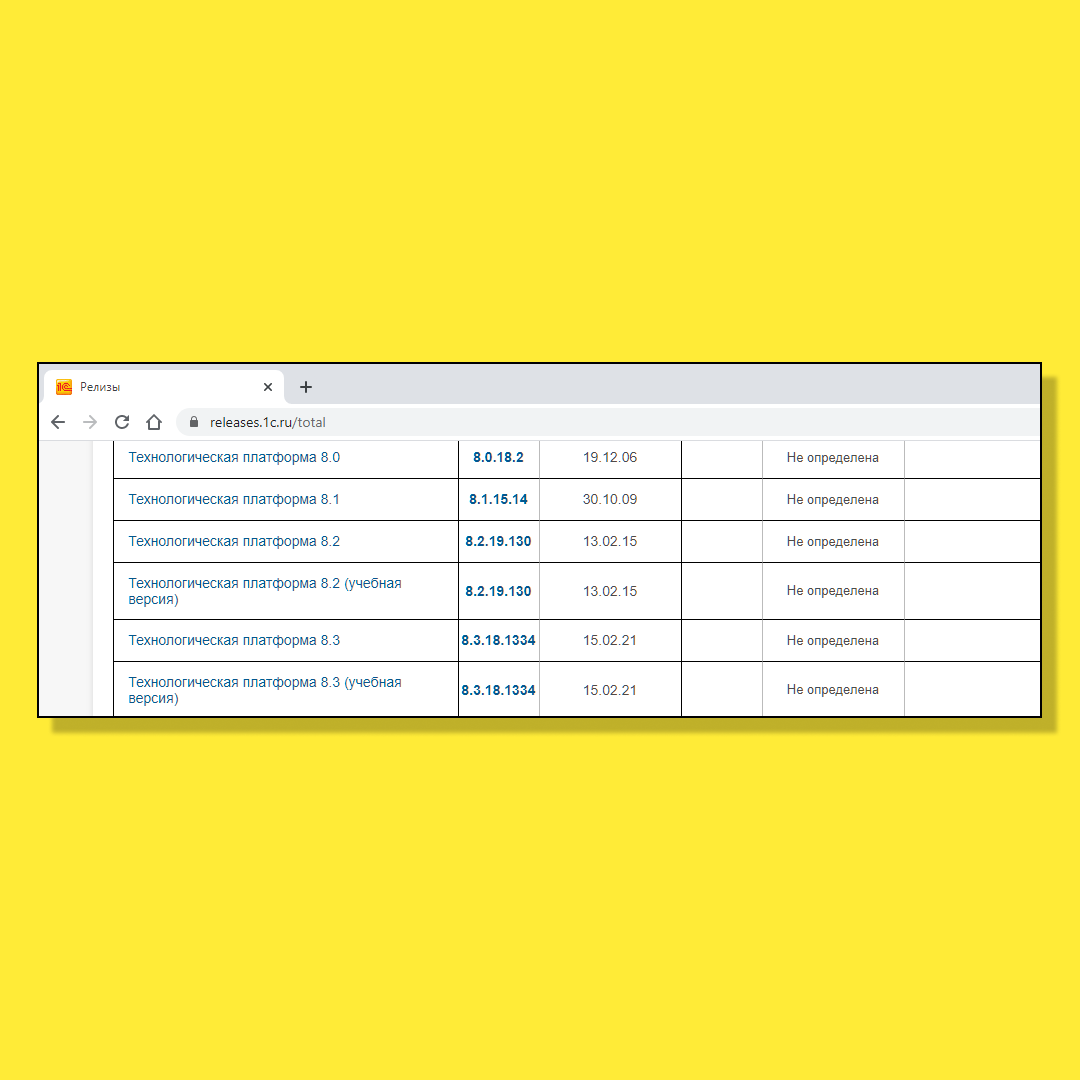Open version 8.1.15.14 link
Viewport: 1080px width, 1080px height.
tap(498, 499)
